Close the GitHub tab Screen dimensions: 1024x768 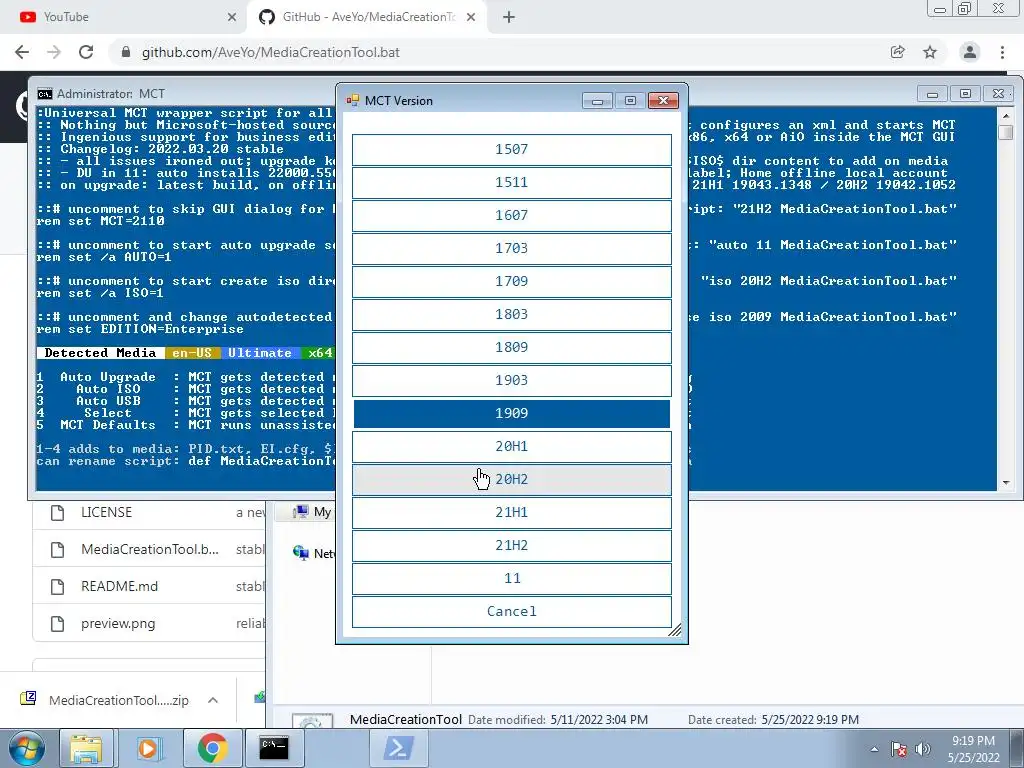click(471, 17)
